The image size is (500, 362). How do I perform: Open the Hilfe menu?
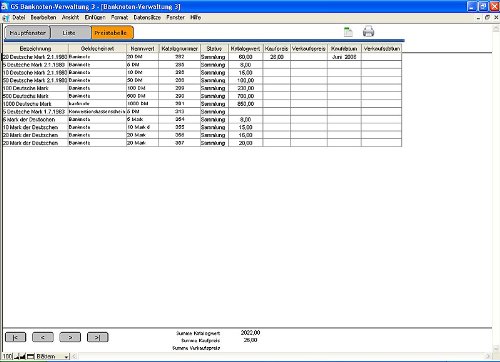point(196,17)
